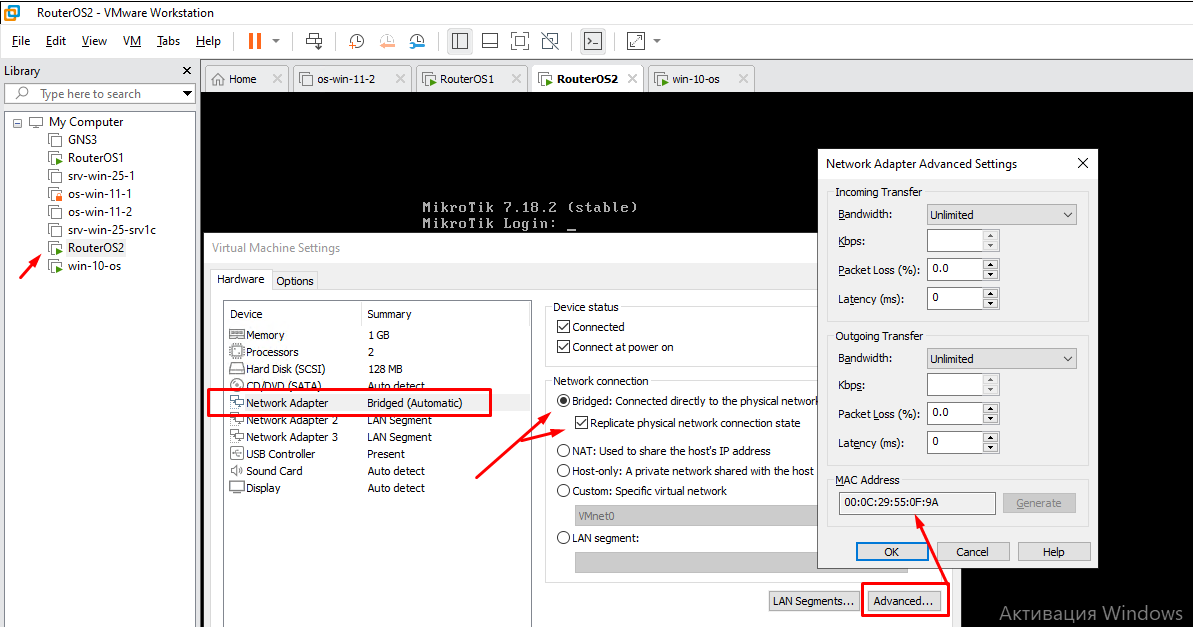The height and width of the screenshot is (627, 1193).
Task: Select the Memory device row
Action: tap(377, 335)
